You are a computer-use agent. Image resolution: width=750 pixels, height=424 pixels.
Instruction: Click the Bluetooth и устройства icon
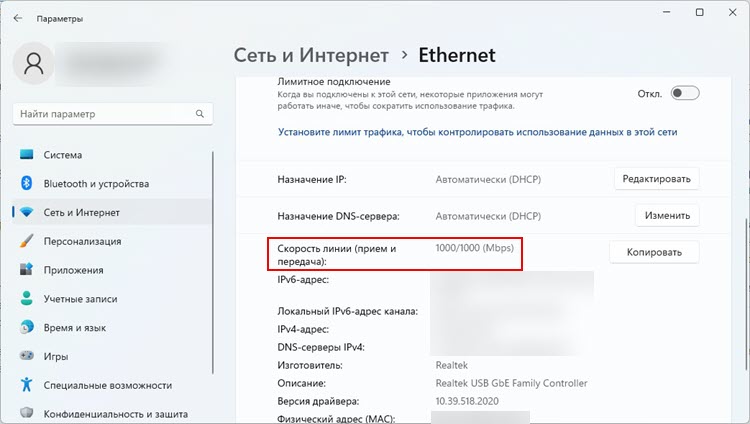(x=26, y=184)
